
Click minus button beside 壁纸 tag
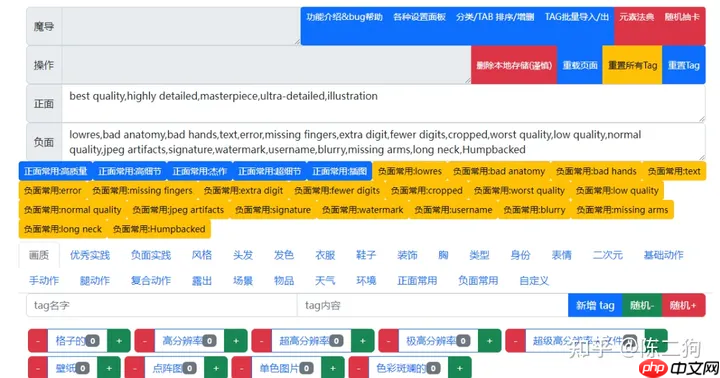(x=38, y=368)
